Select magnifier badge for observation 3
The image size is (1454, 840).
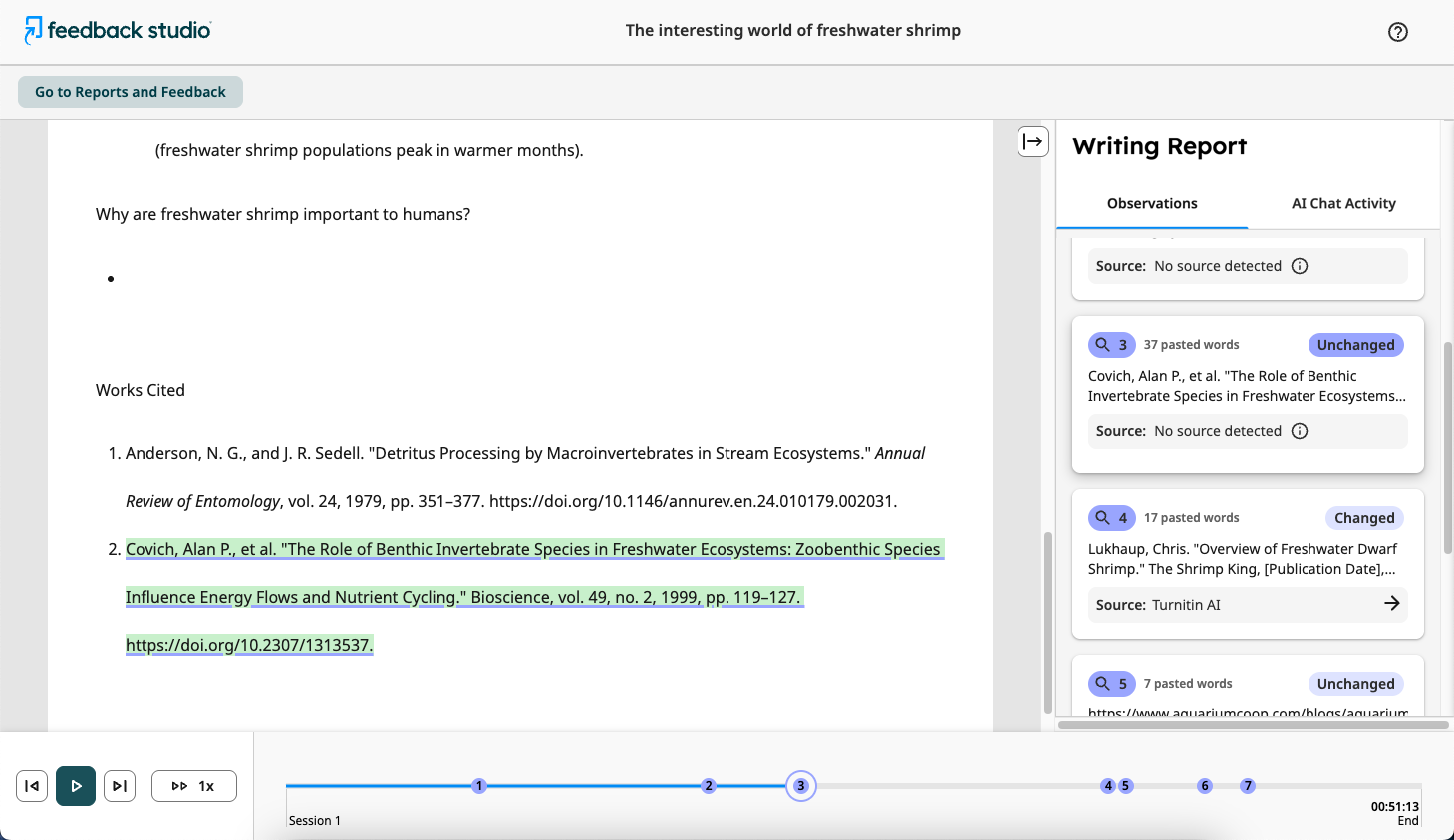pyautogui.click(x=1112, y=345)
